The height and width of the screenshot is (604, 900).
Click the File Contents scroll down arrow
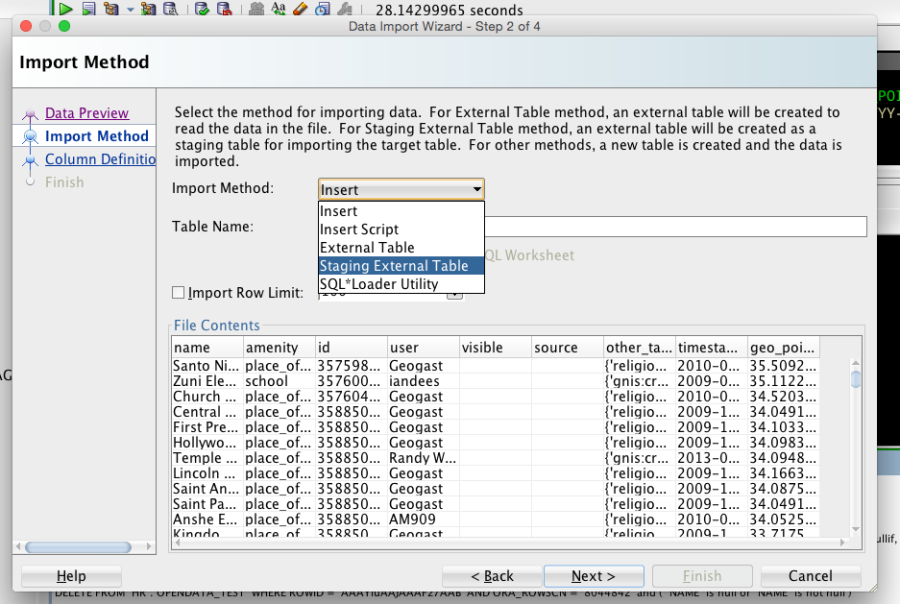pyautogui.click(x=855, y=529)
